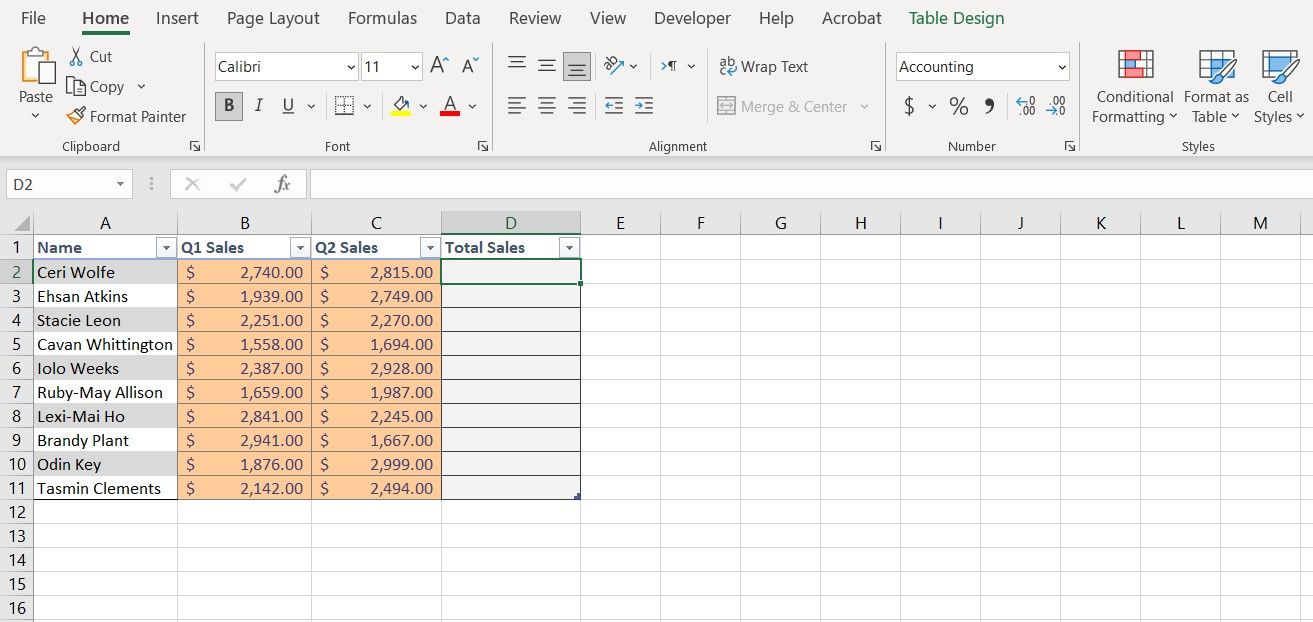Align text to the right
The height and width of the screenshot is (622, 1313).
pos(577,106)
